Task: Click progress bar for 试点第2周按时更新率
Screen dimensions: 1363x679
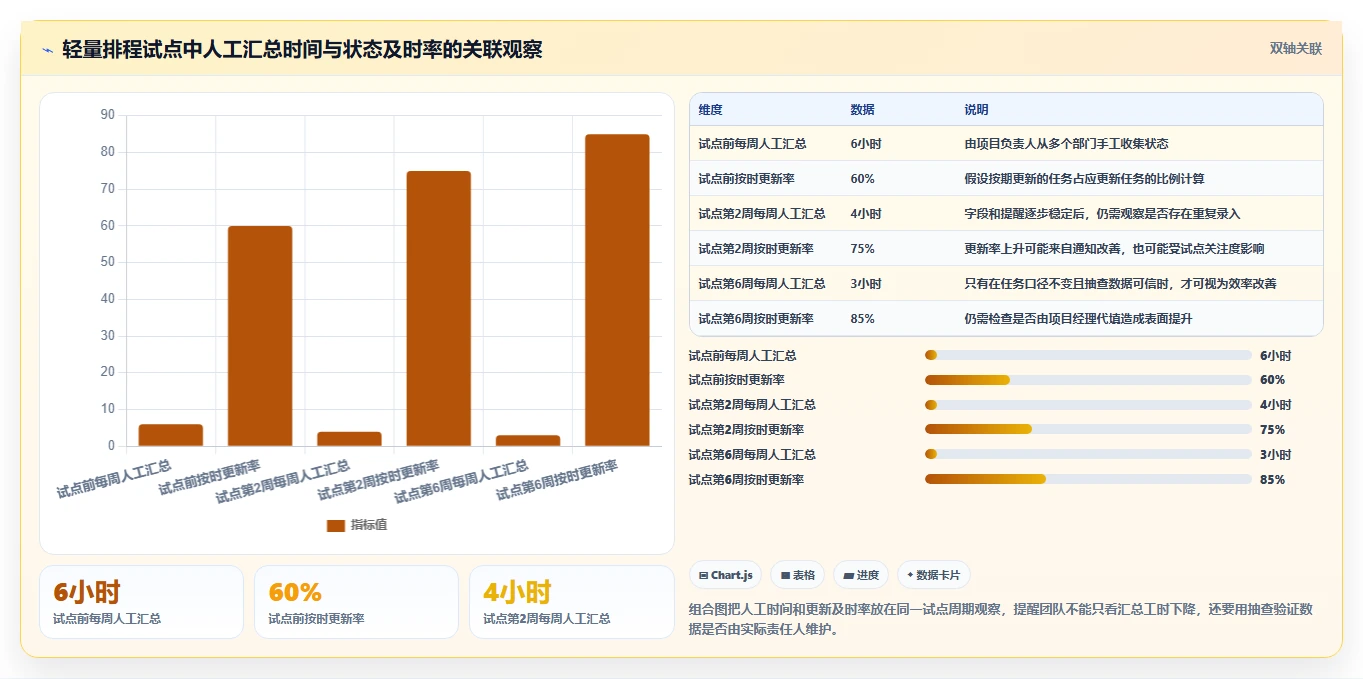Action: [1088, 429]
